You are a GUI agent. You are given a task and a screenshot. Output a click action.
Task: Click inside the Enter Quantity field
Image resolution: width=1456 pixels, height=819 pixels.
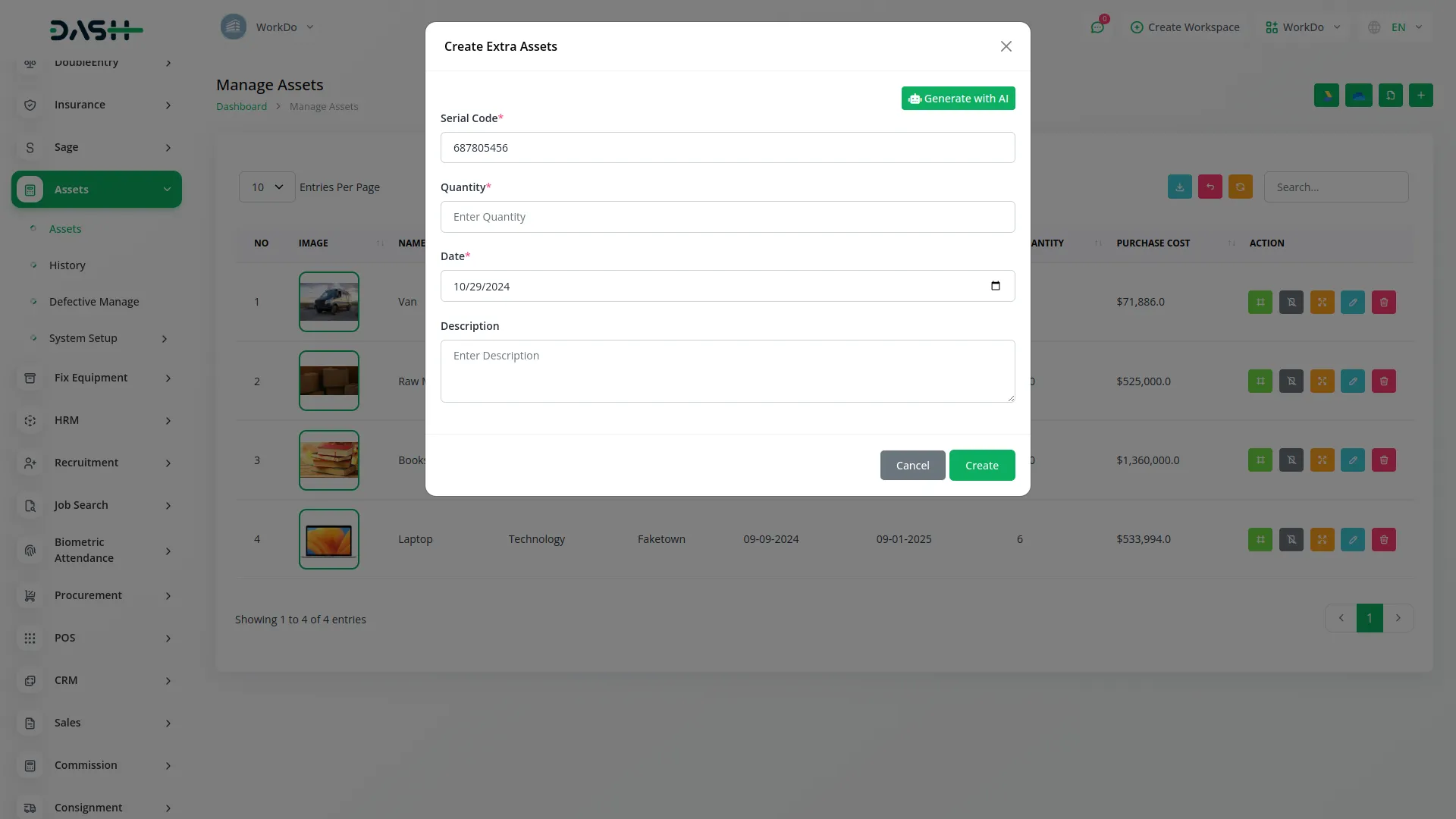point(727,216)
